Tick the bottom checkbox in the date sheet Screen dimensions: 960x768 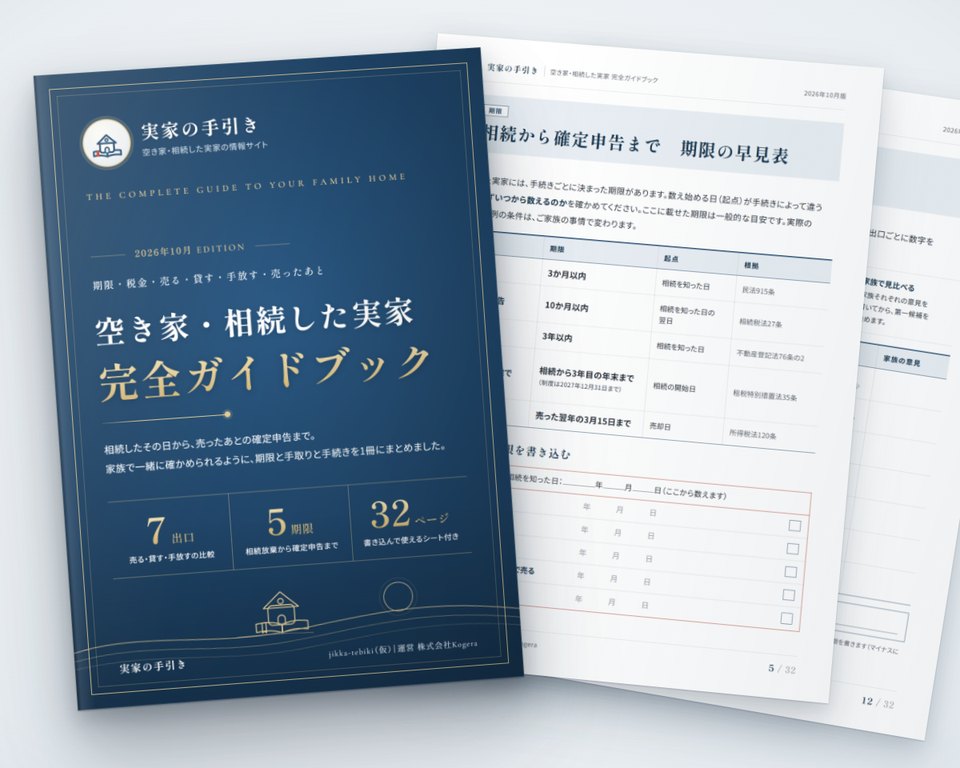(x=787, y=619)
